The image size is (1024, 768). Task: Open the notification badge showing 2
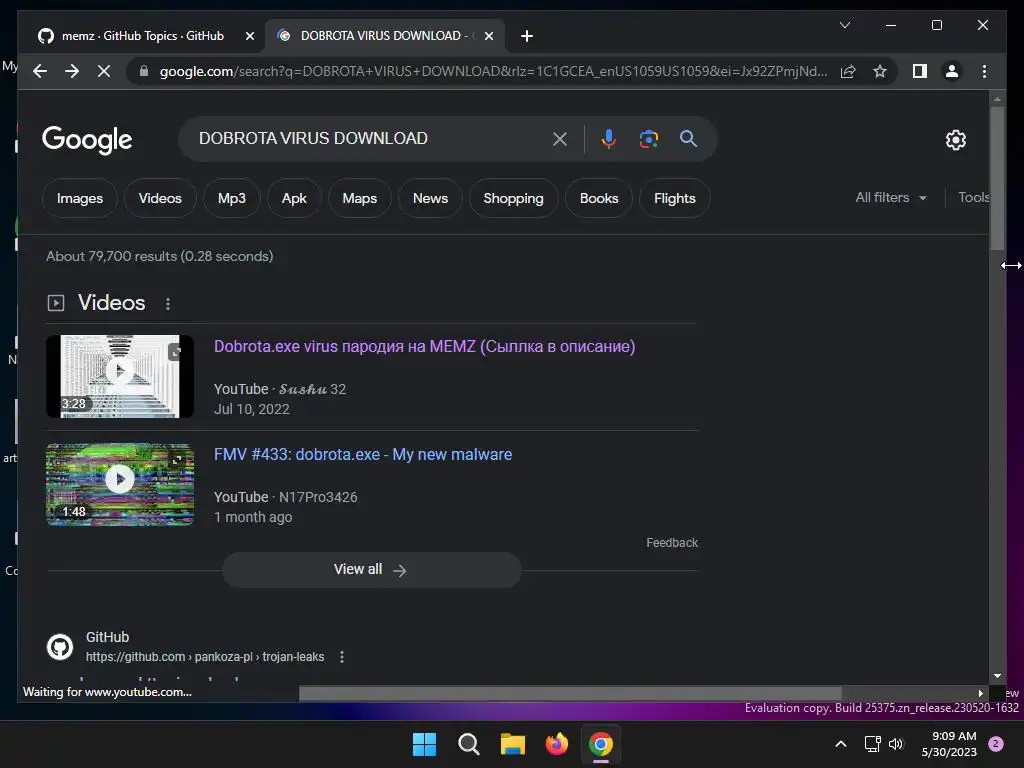click(996, 744)
